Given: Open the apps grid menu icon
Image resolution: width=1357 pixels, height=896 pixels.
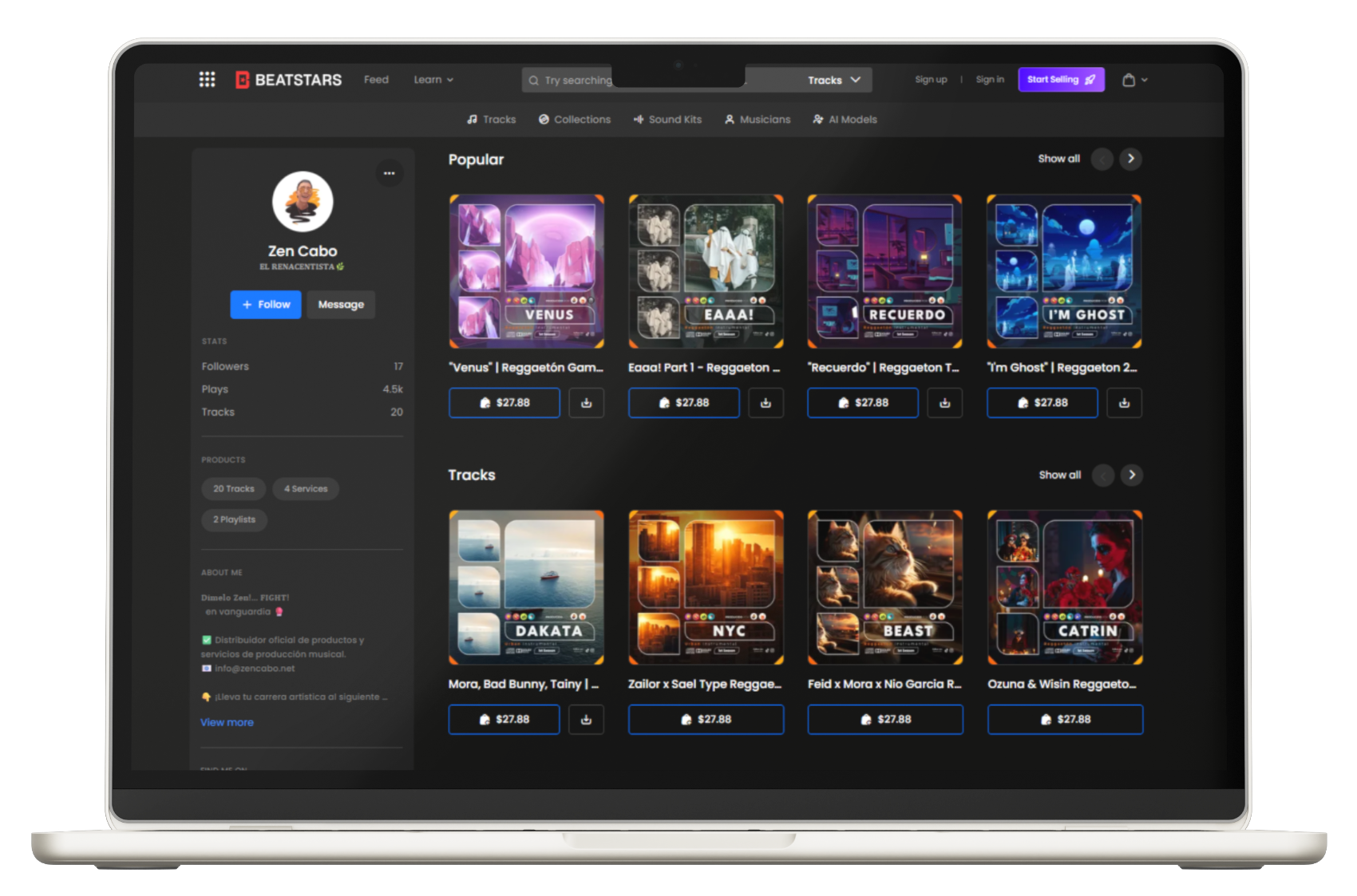Looking at the screenshot, I should 207,79.
